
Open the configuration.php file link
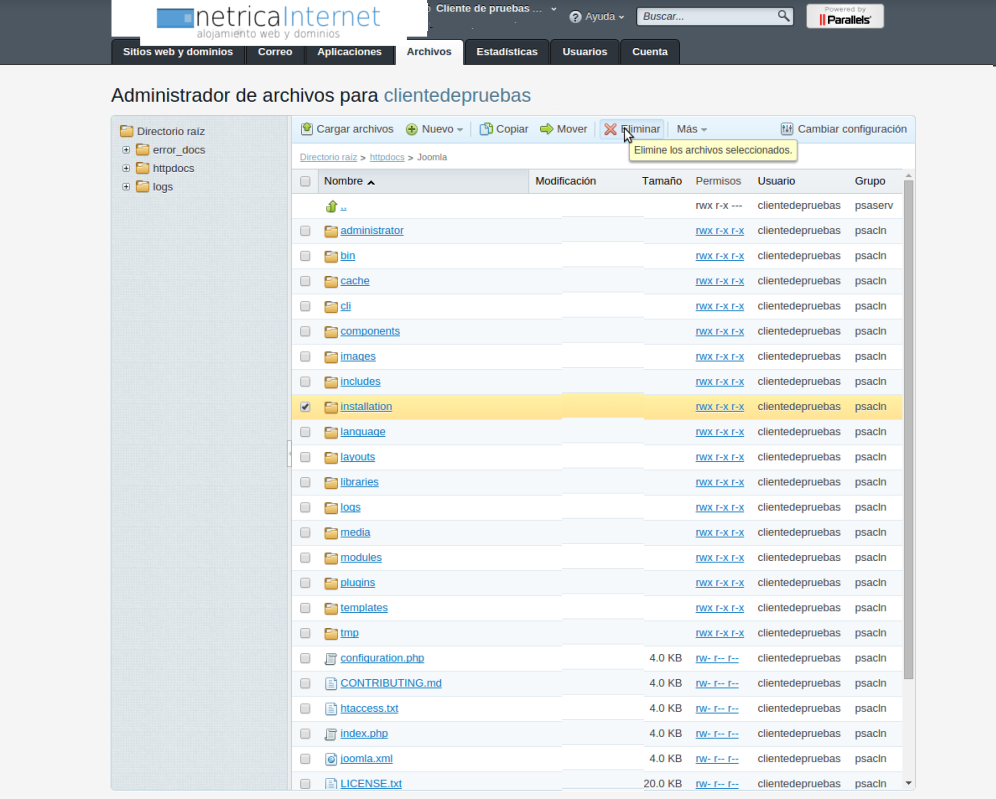click(382, 658)
